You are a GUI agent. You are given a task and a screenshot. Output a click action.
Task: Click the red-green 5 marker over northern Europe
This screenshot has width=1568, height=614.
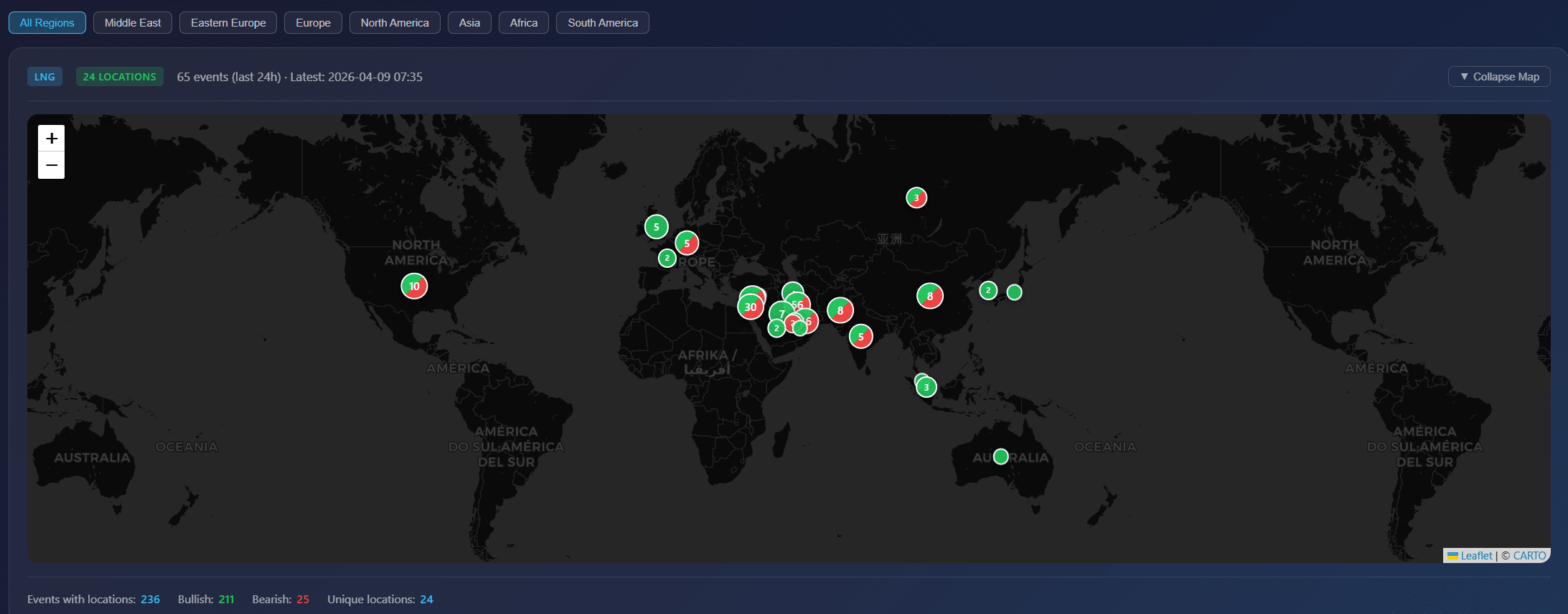click(x=687, y=243)
